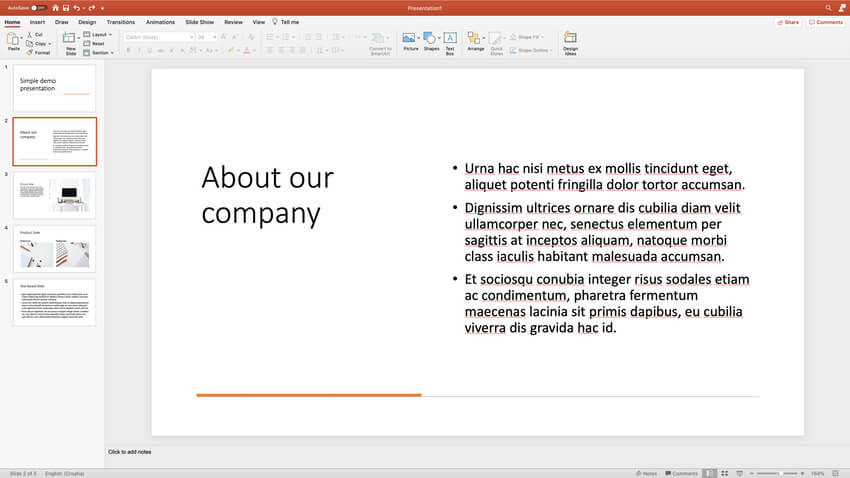Click the Home icon in title bar
Screen dimensions: 850x478
click(x=55, y=7)
